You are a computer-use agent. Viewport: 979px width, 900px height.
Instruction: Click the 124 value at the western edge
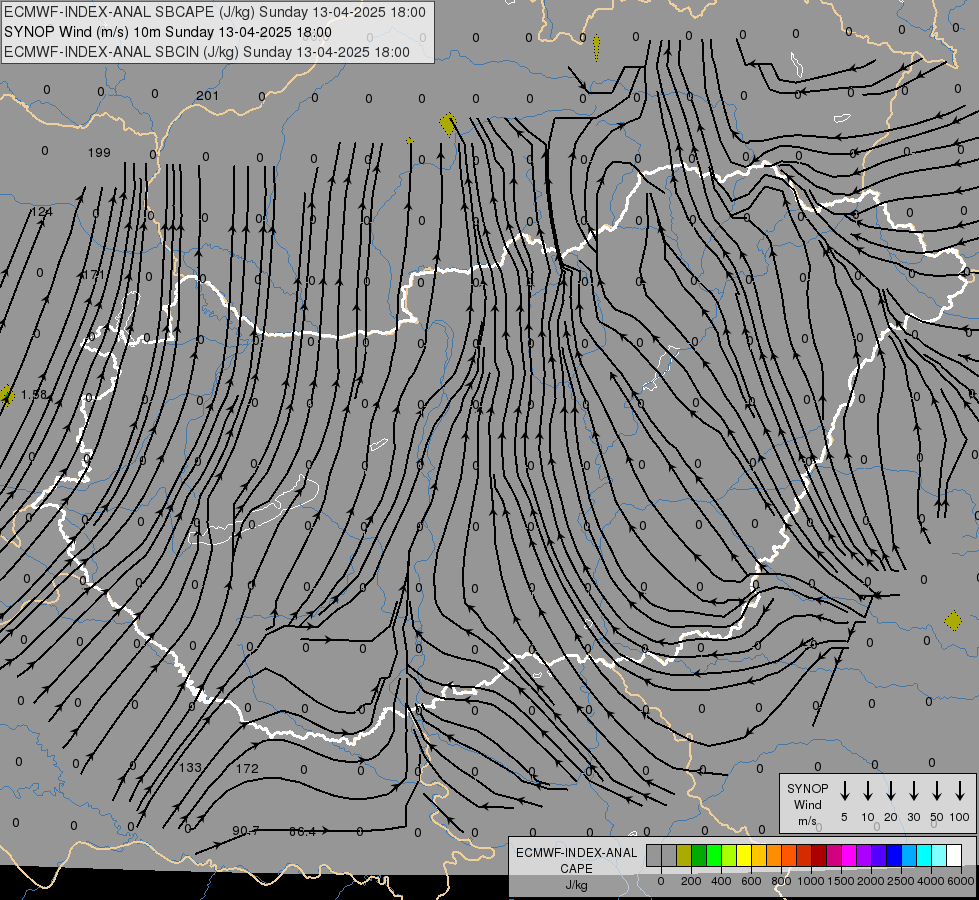coord(42,212)
